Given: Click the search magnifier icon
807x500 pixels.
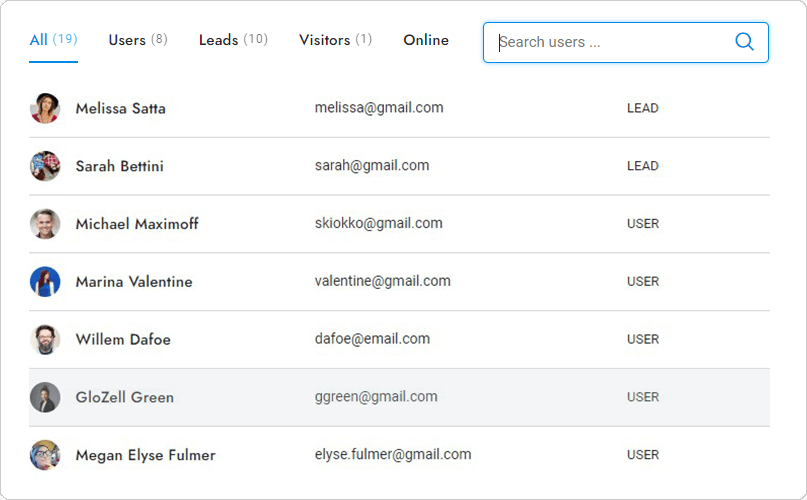Looking at the screenshot, I should pos(744,42).
